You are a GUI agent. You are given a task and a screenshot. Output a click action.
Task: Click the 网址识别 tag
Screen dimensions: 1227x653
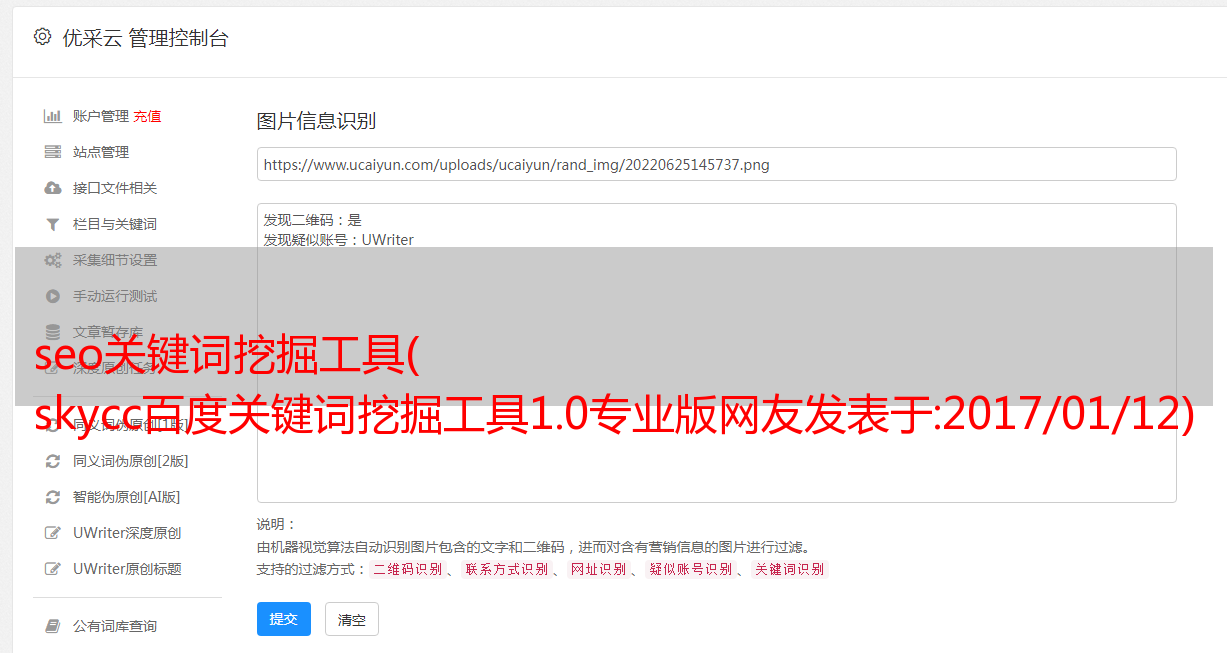click(x=598, y=569)
